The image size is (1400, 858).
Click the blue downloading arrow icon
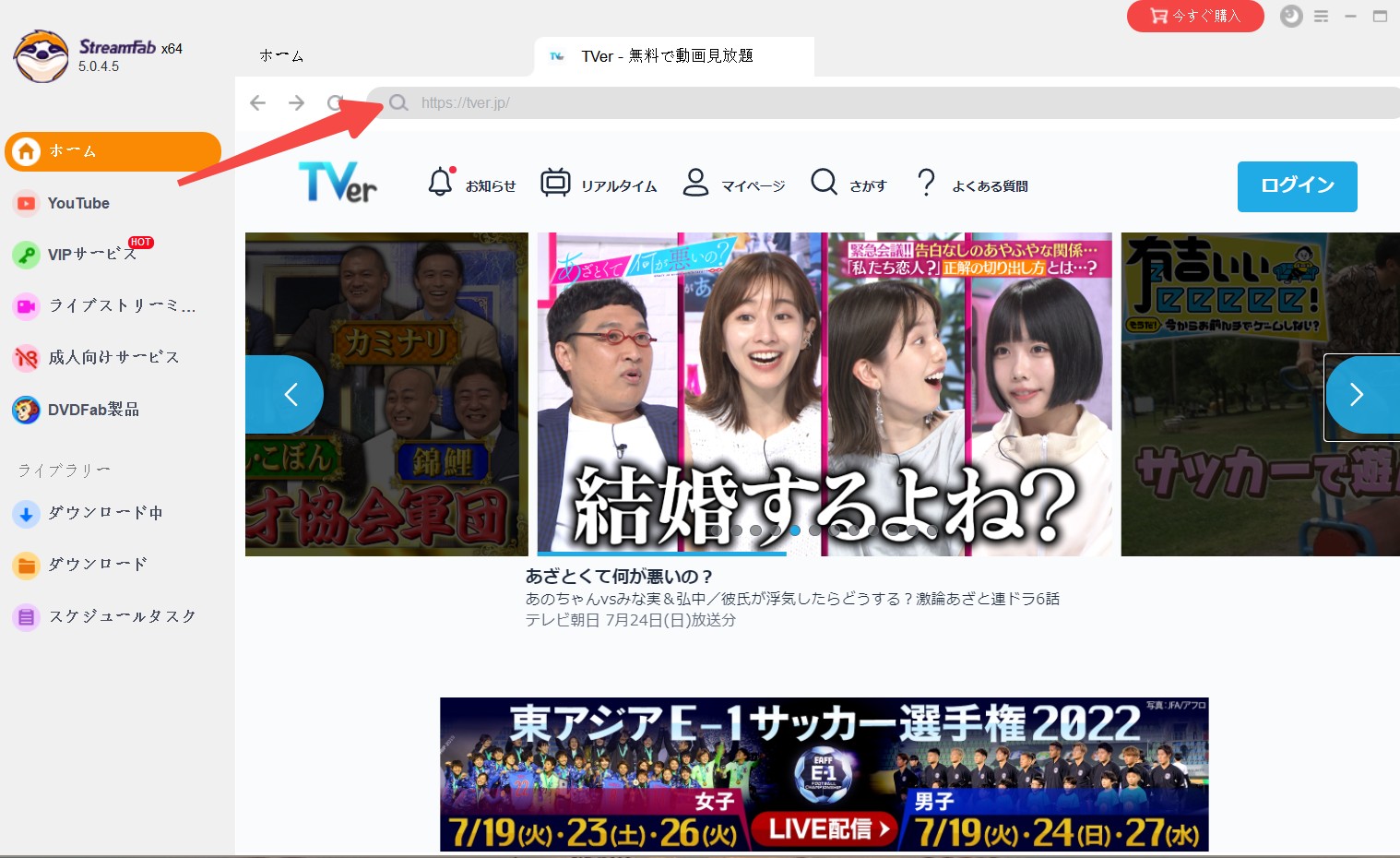click(x=26, y=514)
